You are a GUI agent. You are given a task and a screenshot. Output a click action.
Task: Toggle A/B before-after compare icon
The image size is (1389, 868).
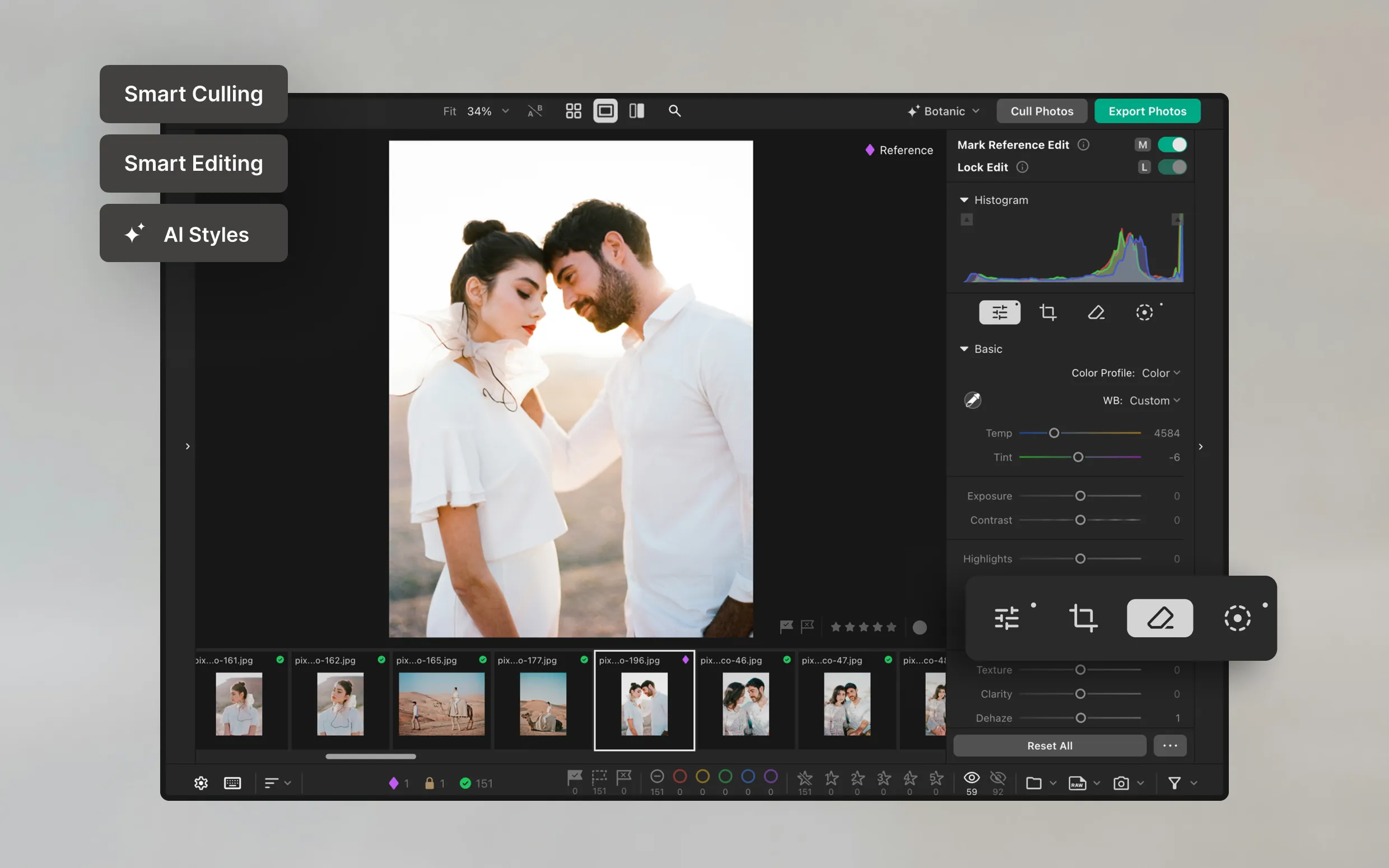(535, 111)
